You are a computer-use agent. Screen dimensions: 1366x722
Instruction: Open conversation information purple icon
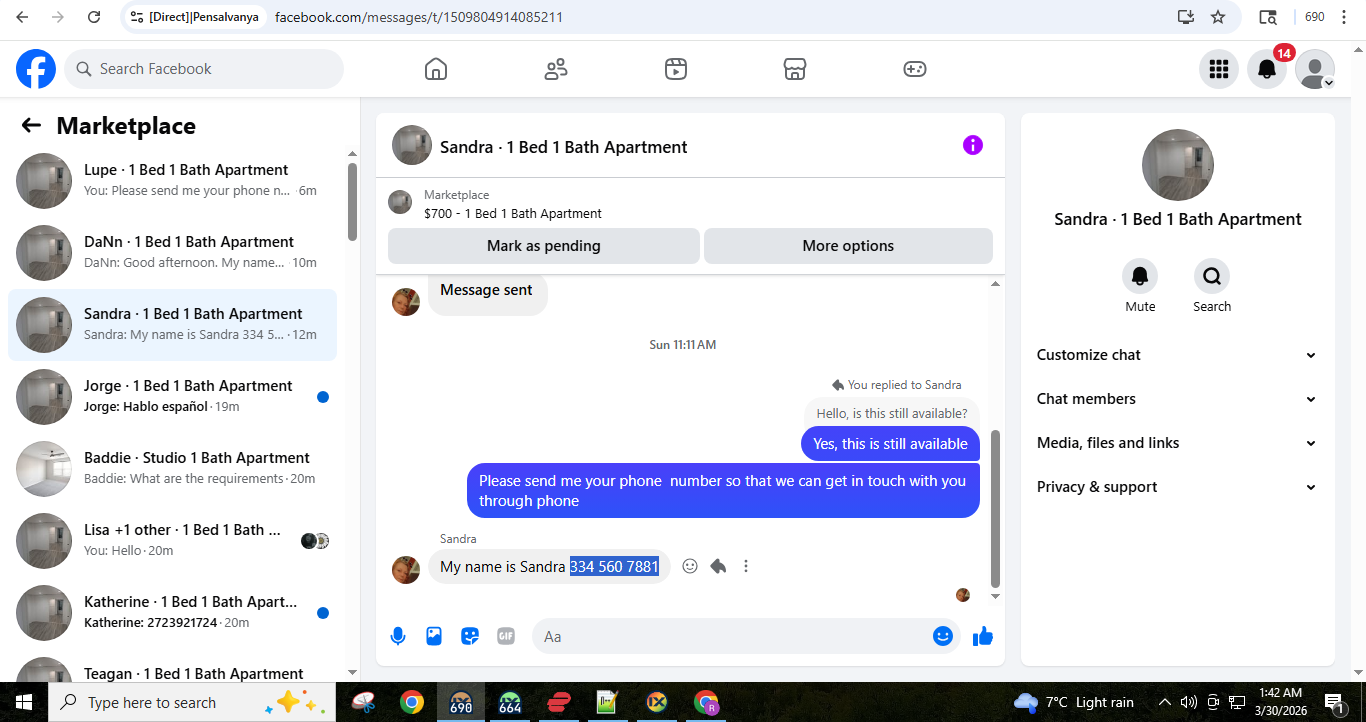[973, 145]
